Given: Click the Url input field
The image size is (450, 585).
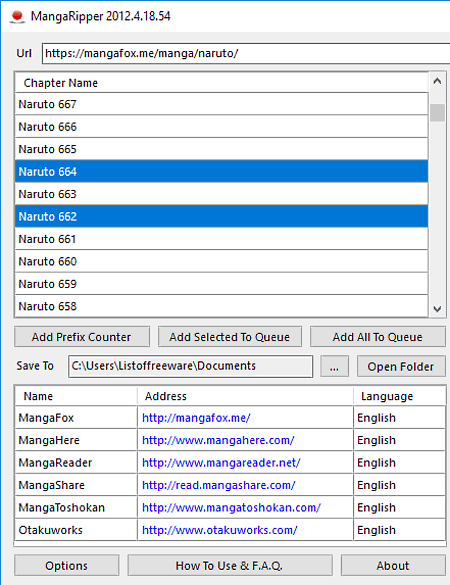Looking at the screenshot, I should point(246,53).
